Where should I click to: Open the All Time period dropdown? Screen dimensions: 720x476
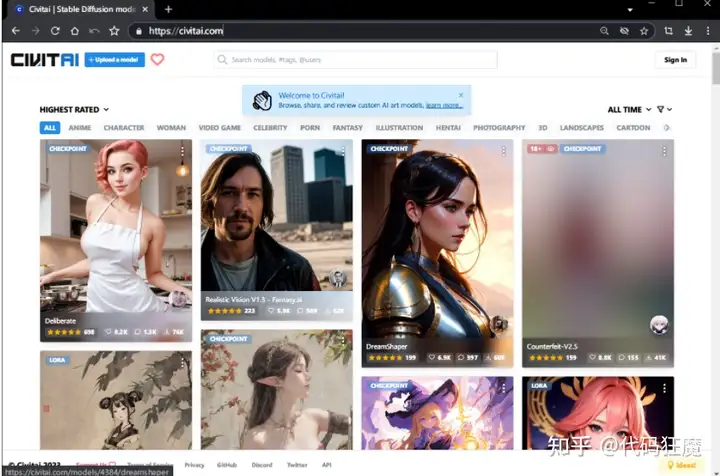(629, 110)
